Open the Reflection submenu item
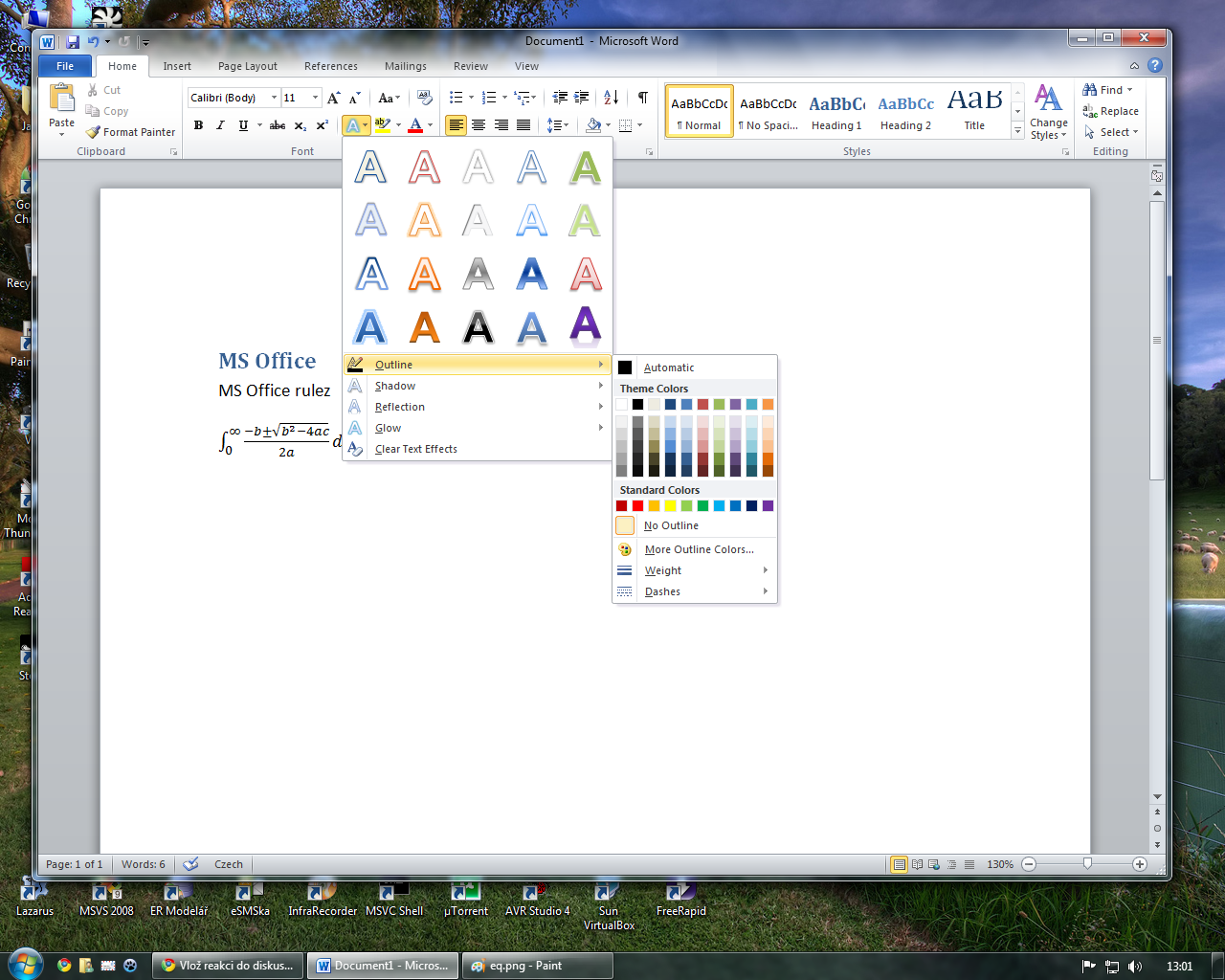The image size is (1225, 980). (477, 407)
